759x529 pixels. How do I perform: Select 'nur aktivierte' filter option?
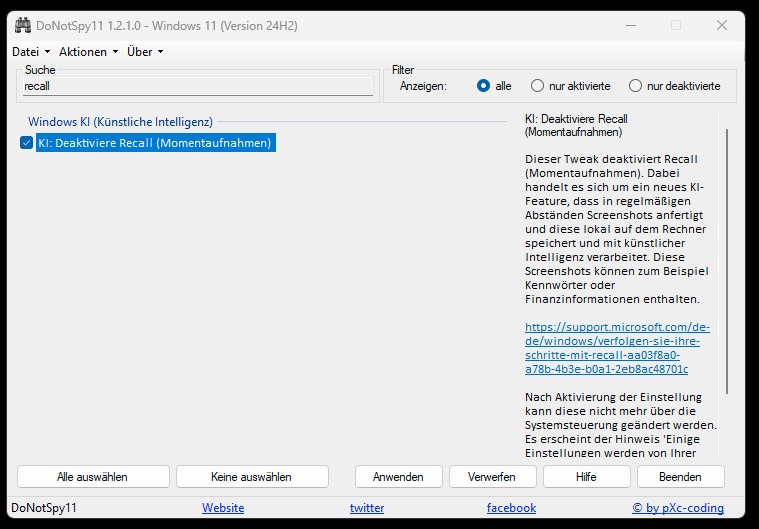pyautogui.click(x=537, y=86)
